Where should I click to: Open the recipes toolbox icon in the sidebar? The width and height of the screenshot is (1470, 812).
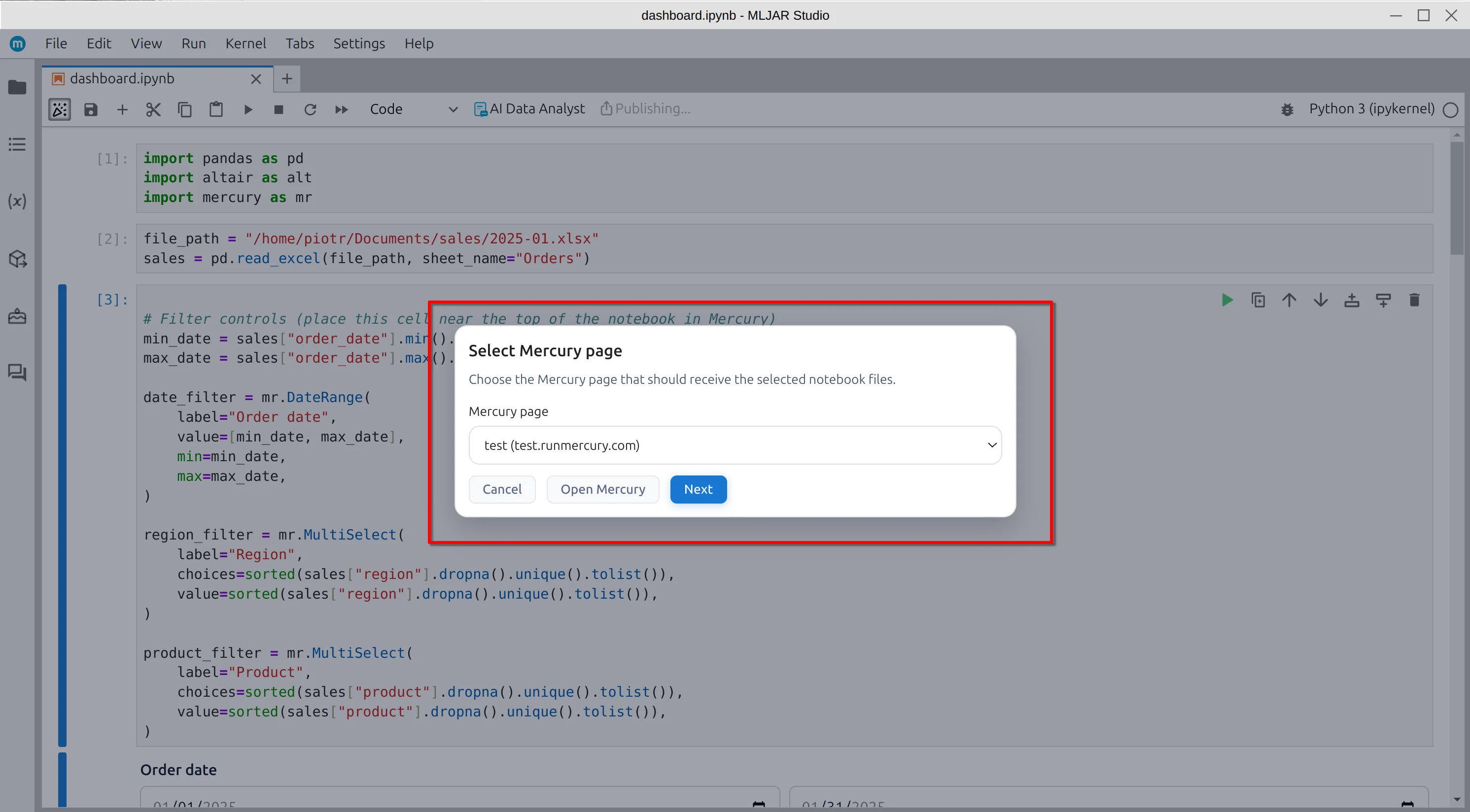pyautogui.click(x=17, y=316)
